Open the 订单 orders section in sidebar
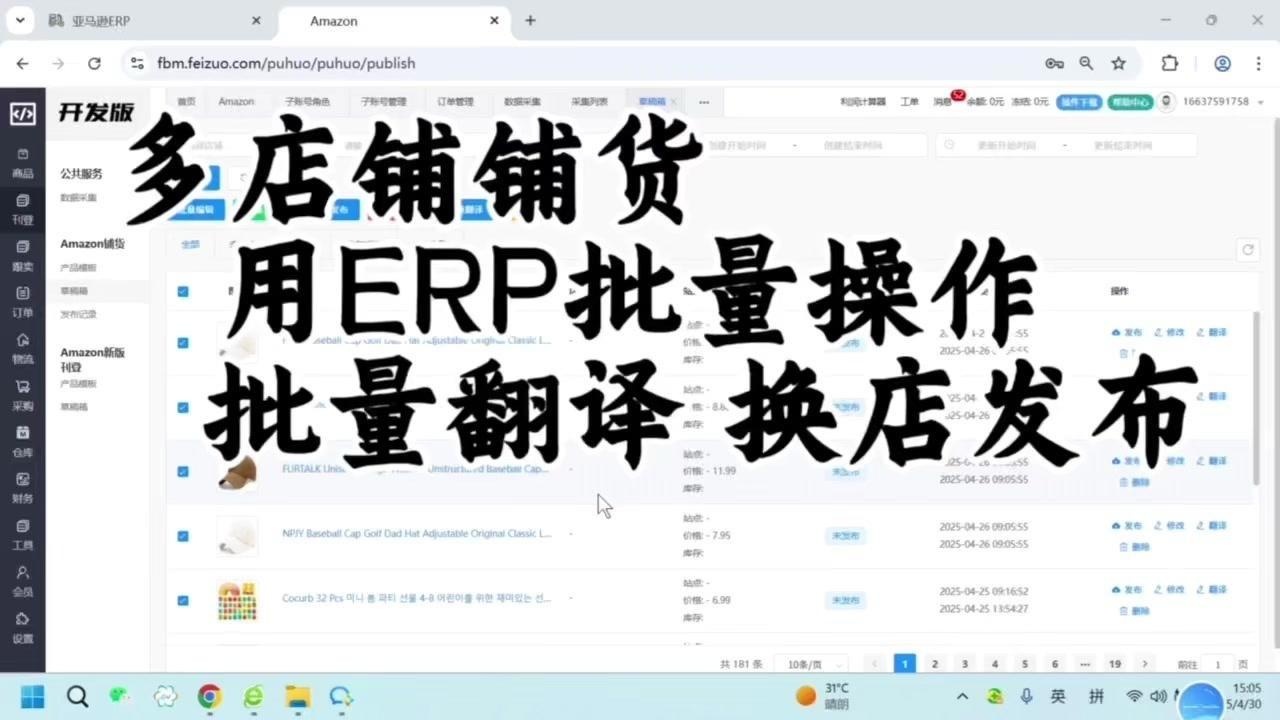Image resolution: width=1280 pixels, height=720 pixels. pos(22,302)
